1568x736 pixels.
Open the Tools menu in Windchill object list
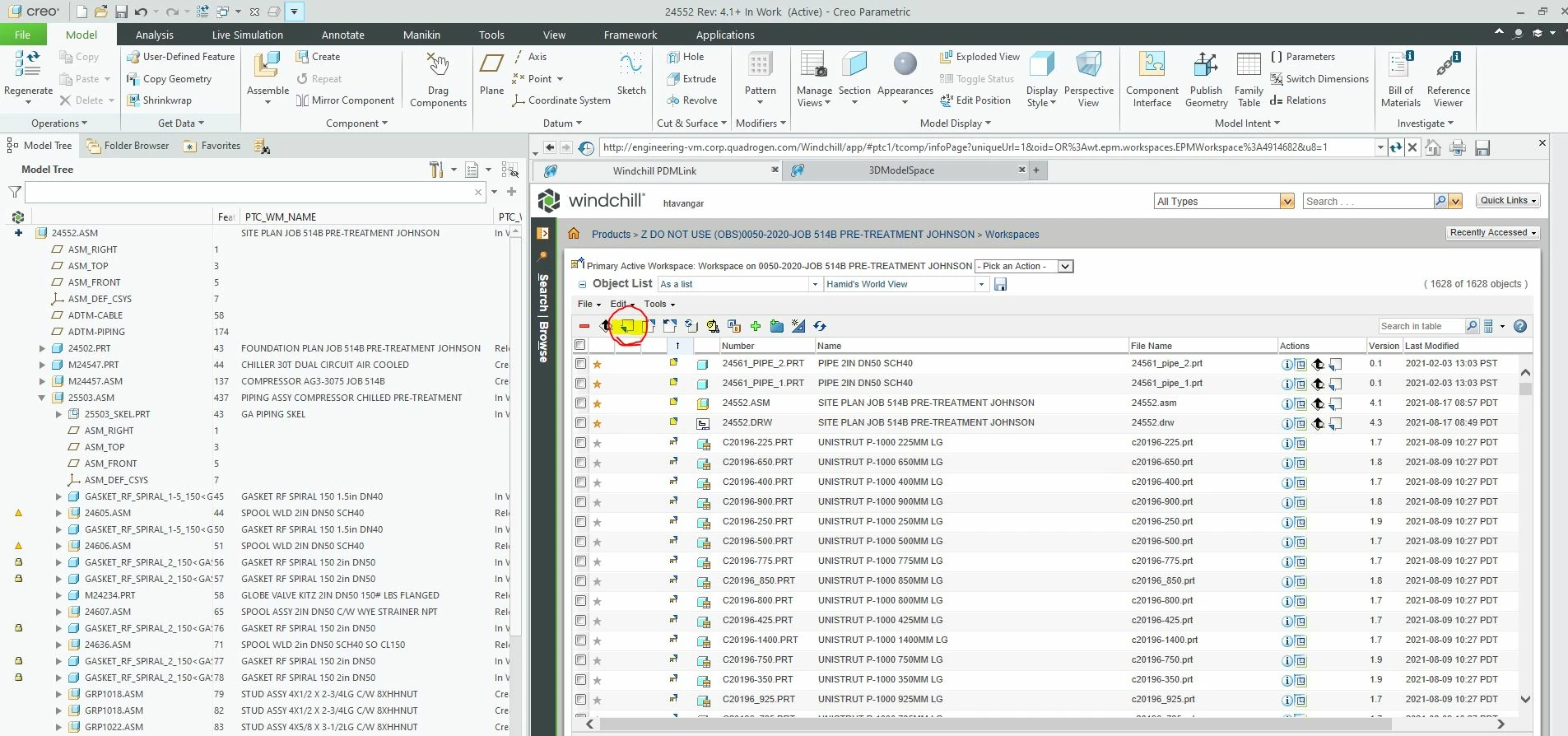point(659,304)
